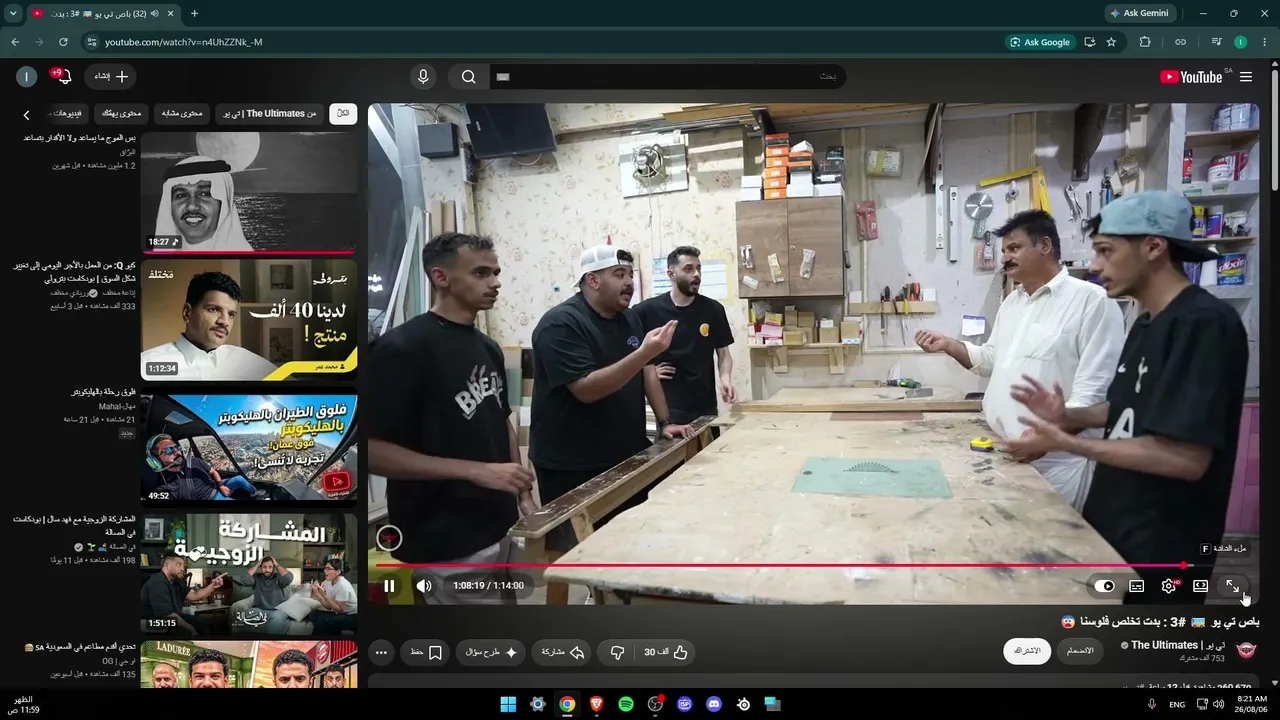Switch the ENG input language indicator
The width and height of the screenshot is (1280, 720).
tap(1178, 704)
